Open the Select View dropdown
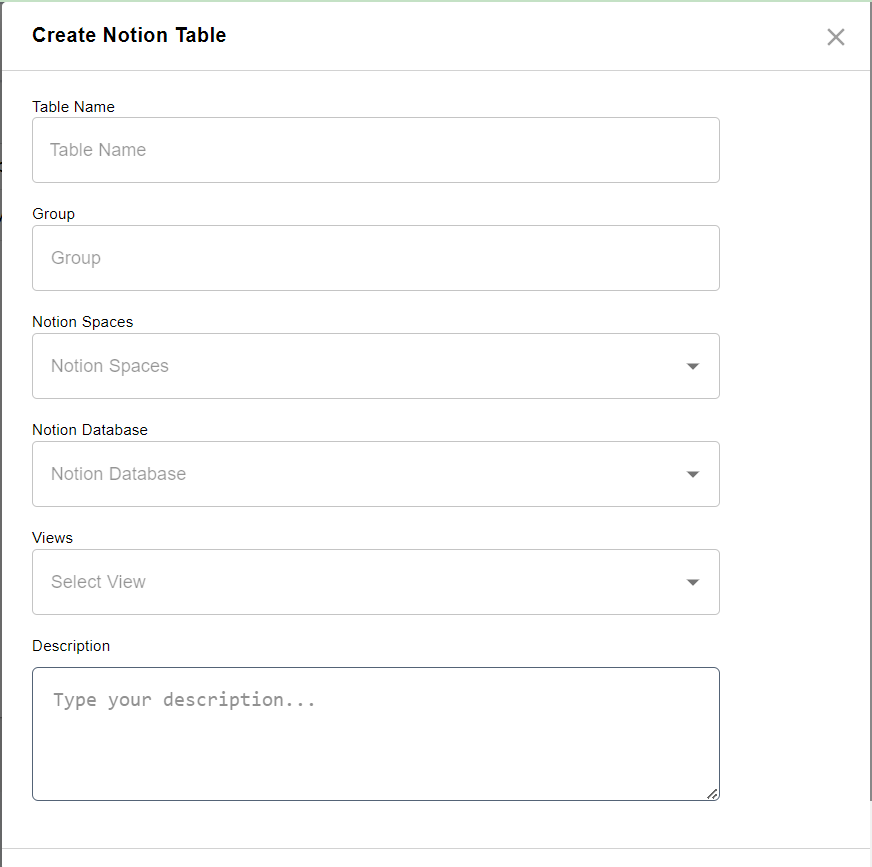 click(375, 582)
